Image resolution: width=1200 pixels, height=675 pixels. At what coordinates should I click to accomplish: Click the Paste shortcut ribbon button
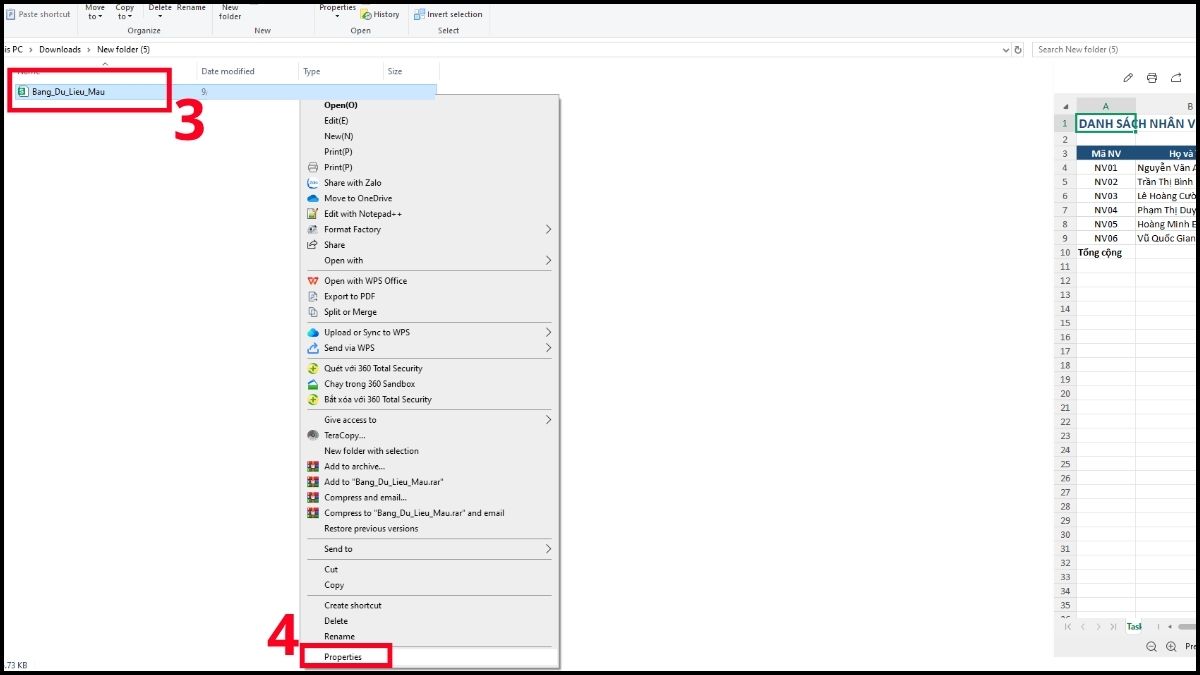(x=39, y=14)
